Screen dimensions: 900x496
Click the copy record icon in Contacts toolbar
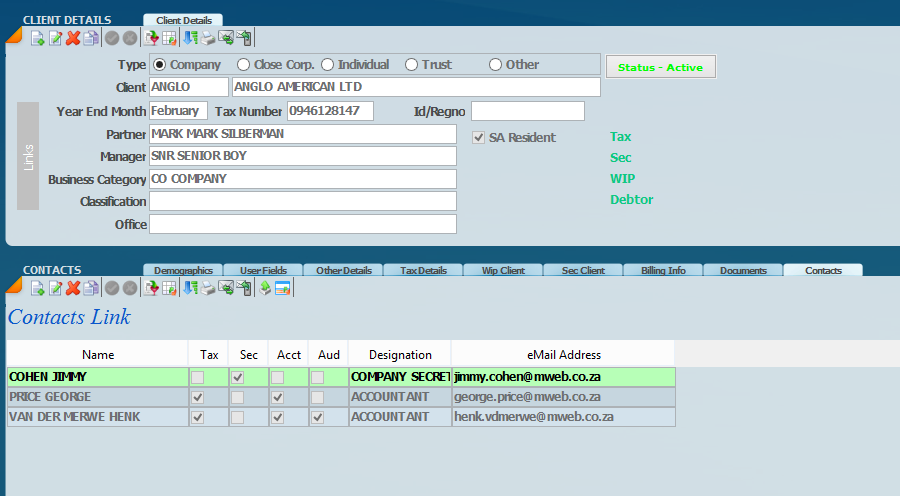click(x=91, y=288)
